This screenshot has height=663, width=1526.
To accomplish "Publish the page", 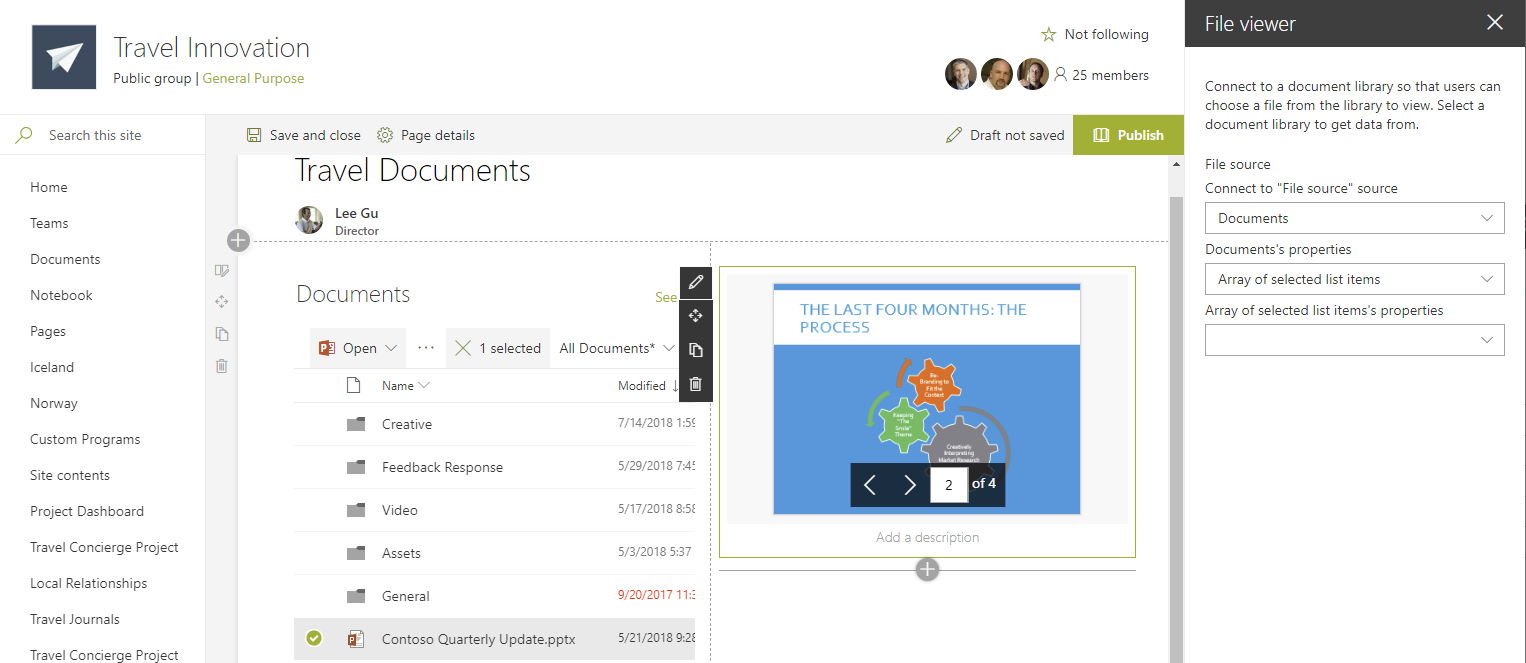I will coord(1128,134).
